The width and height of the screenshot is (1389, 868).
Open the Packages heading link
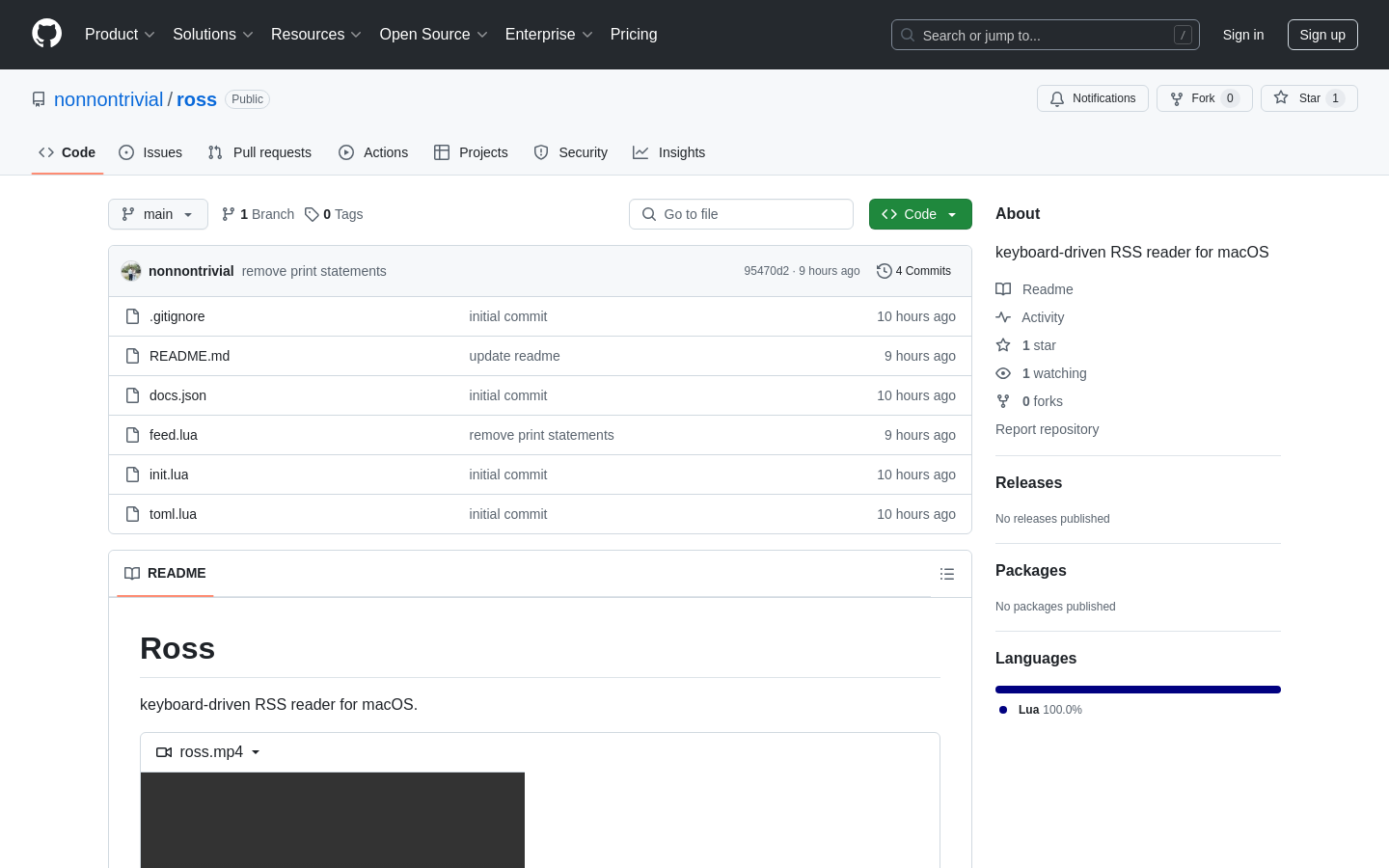[1030, 571]
